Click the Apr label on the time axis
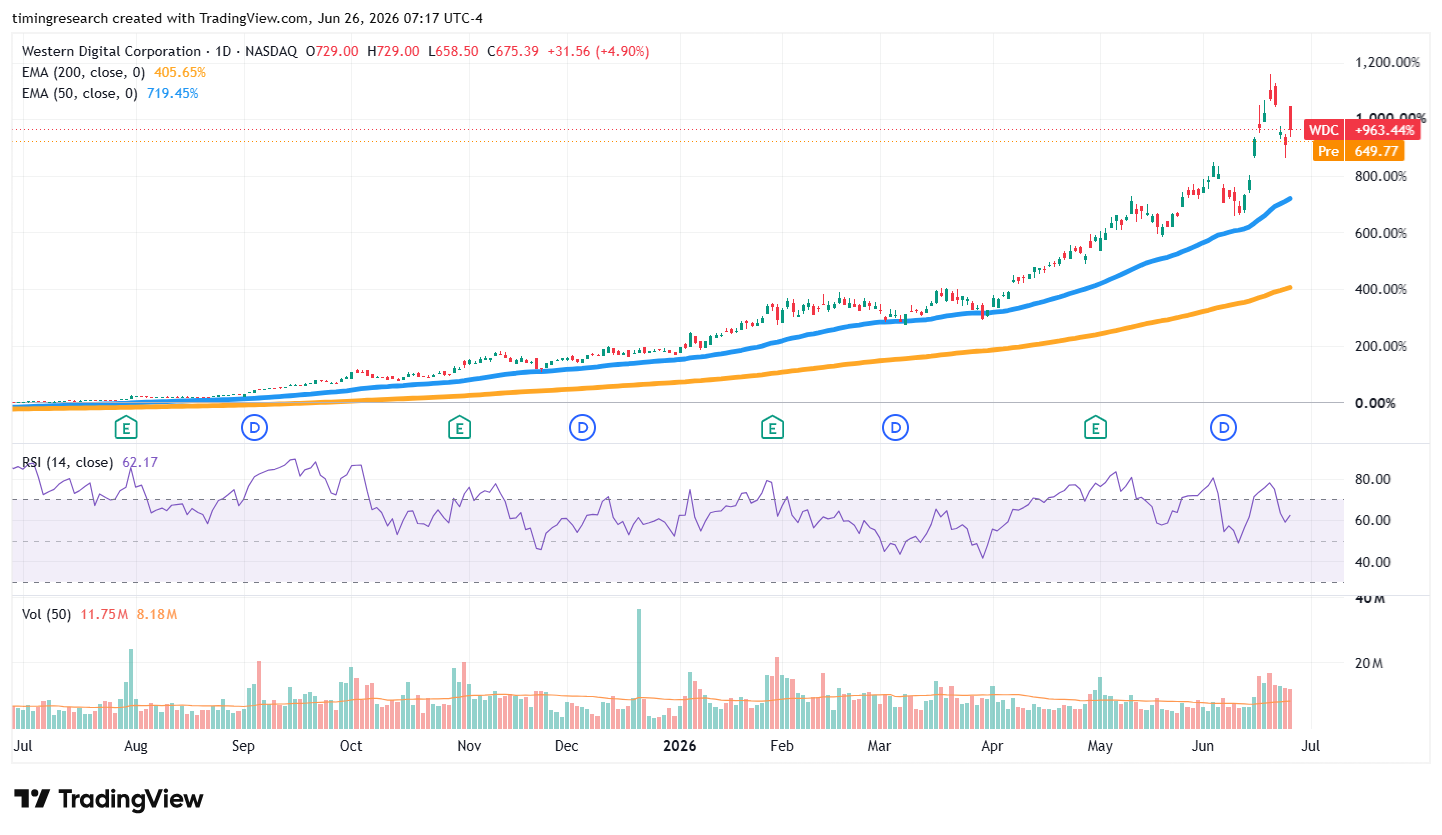Screen dimensions: 1442x835 click(991, 746)
